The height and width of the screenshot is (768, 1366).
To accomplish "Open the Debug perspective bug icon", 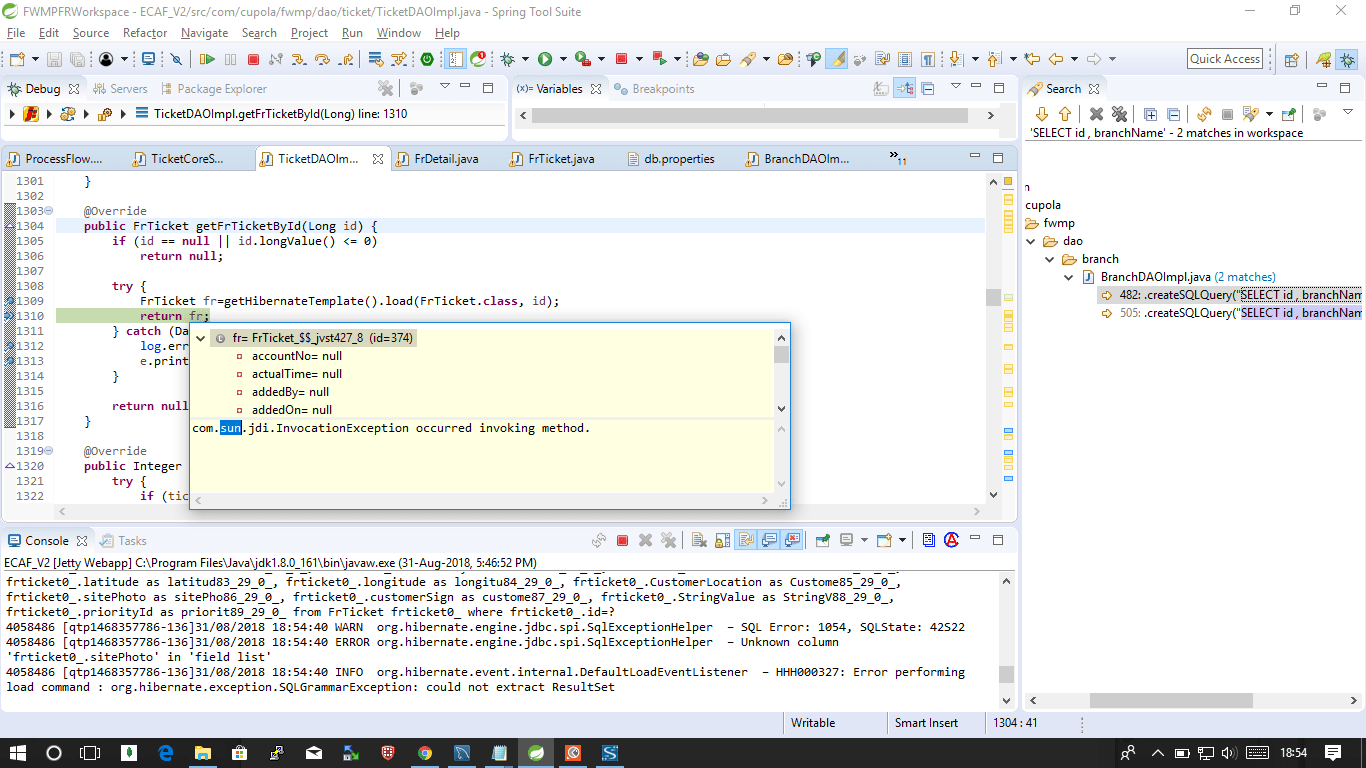I will pos(1346,60).
